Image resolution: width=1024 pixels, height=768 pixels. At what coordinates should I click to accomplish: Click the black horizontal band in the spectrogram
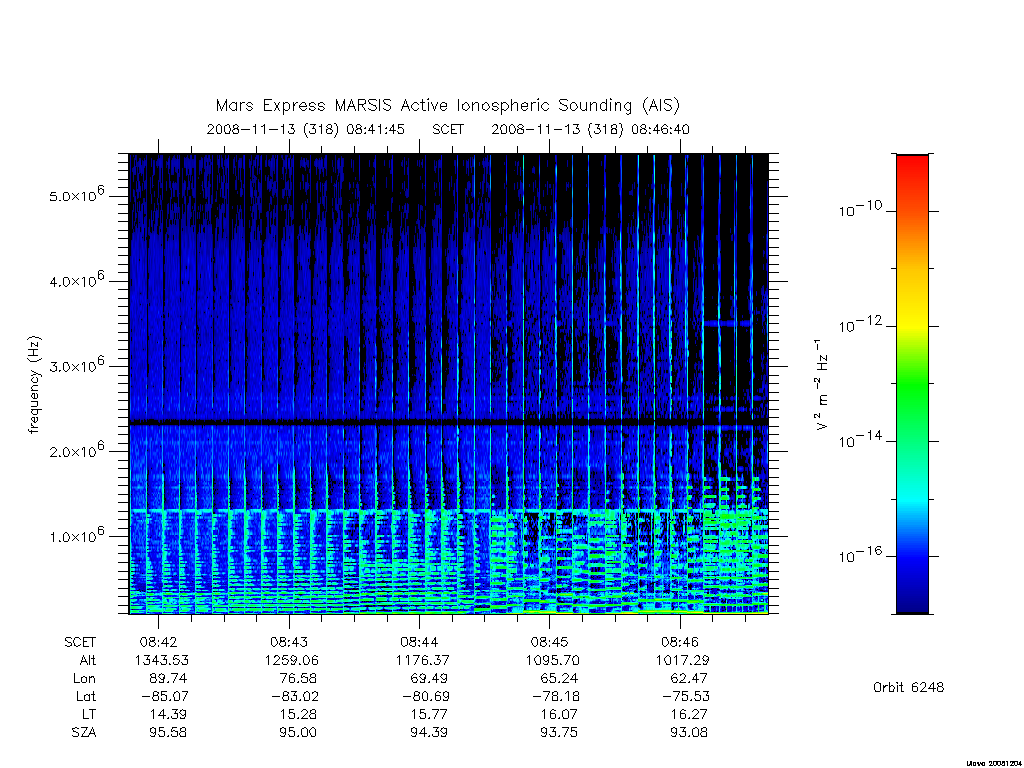(x=448, y=423)
